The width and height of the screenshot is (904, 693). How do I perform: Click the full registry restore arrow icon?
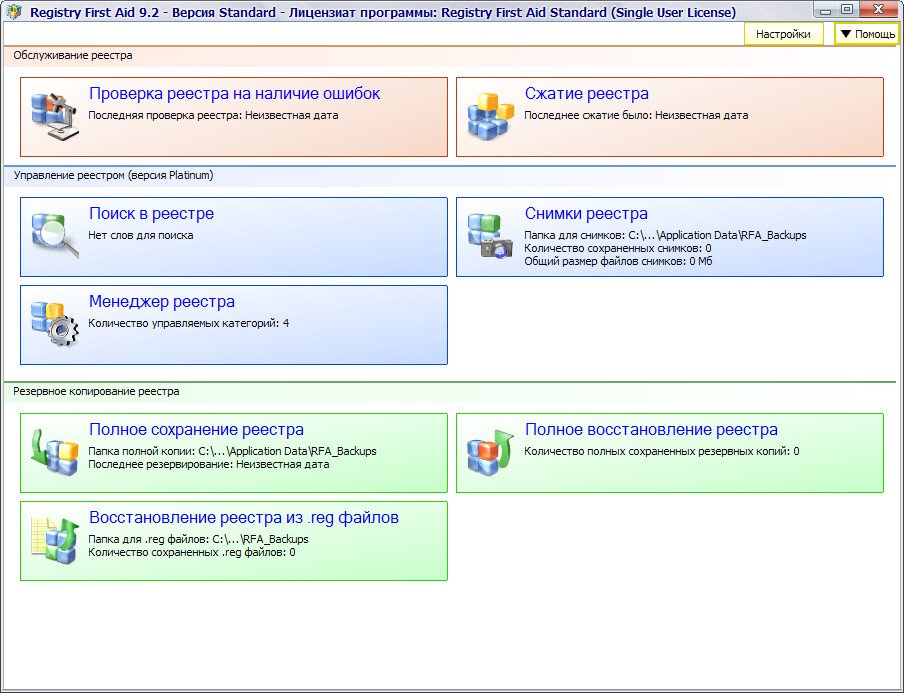(x=491, y=452)
